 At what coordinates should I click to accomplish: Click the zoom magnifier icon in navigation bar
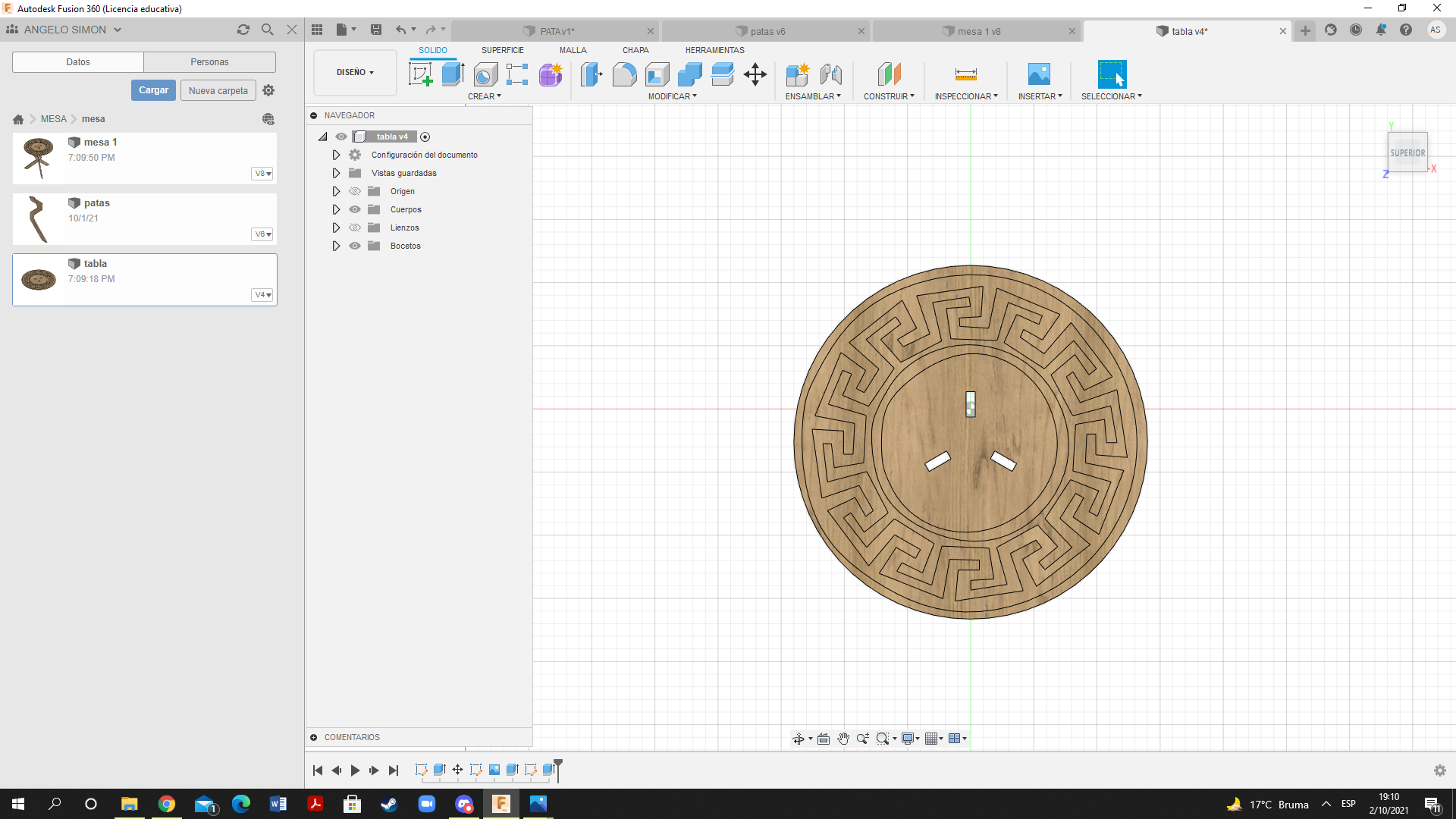tap(863, 739)
